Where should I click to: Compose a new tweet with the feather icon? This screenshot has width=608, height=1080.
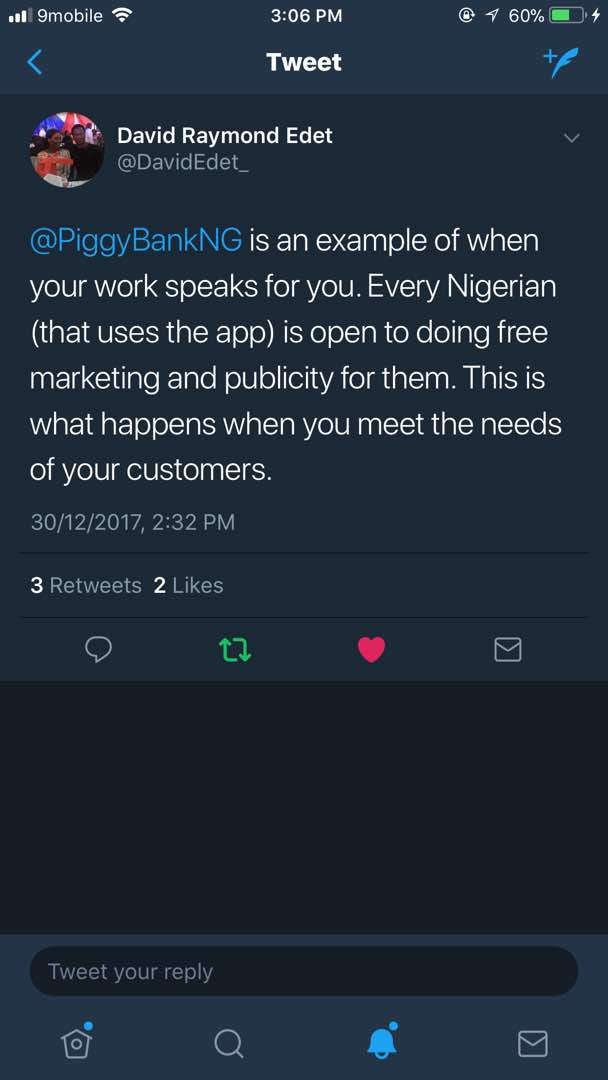pos(560,63)
